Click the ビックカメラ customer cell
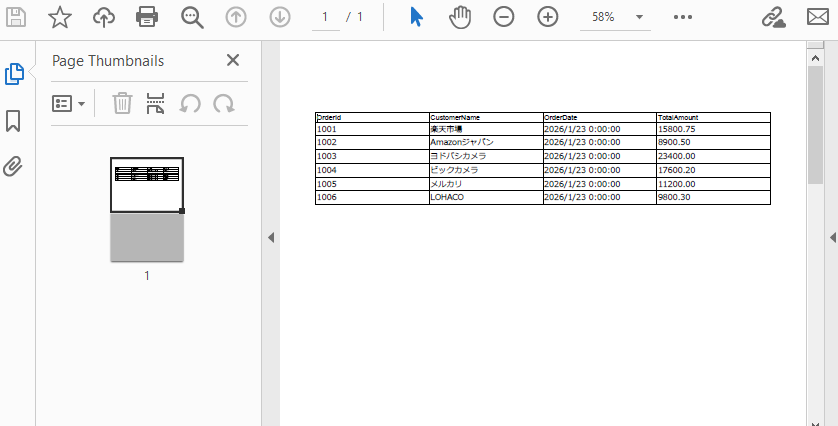Screen dimensions: 838x426 (486, 170)
